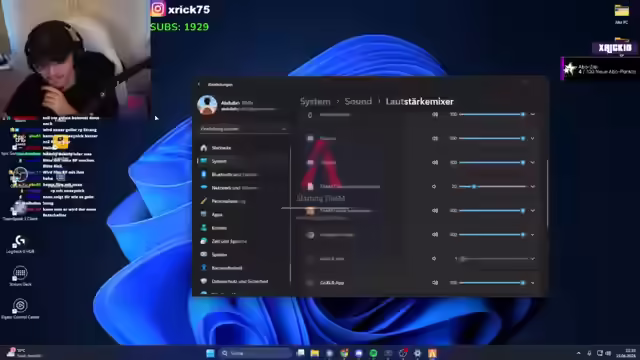The height and width of the screenshot is (360, 640).
Task: Open Elgato Control Center desktop shortcut
Action: (x=20, y=309)
